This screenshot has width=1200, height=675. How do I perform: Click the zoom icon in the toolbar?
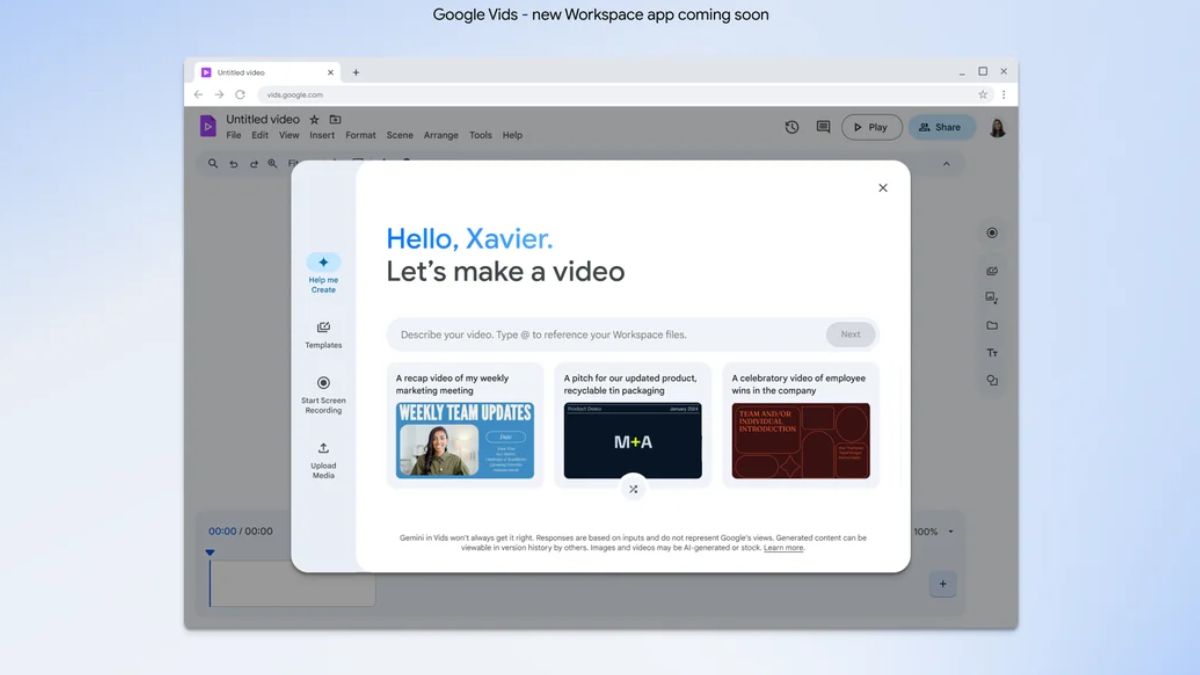273,163
